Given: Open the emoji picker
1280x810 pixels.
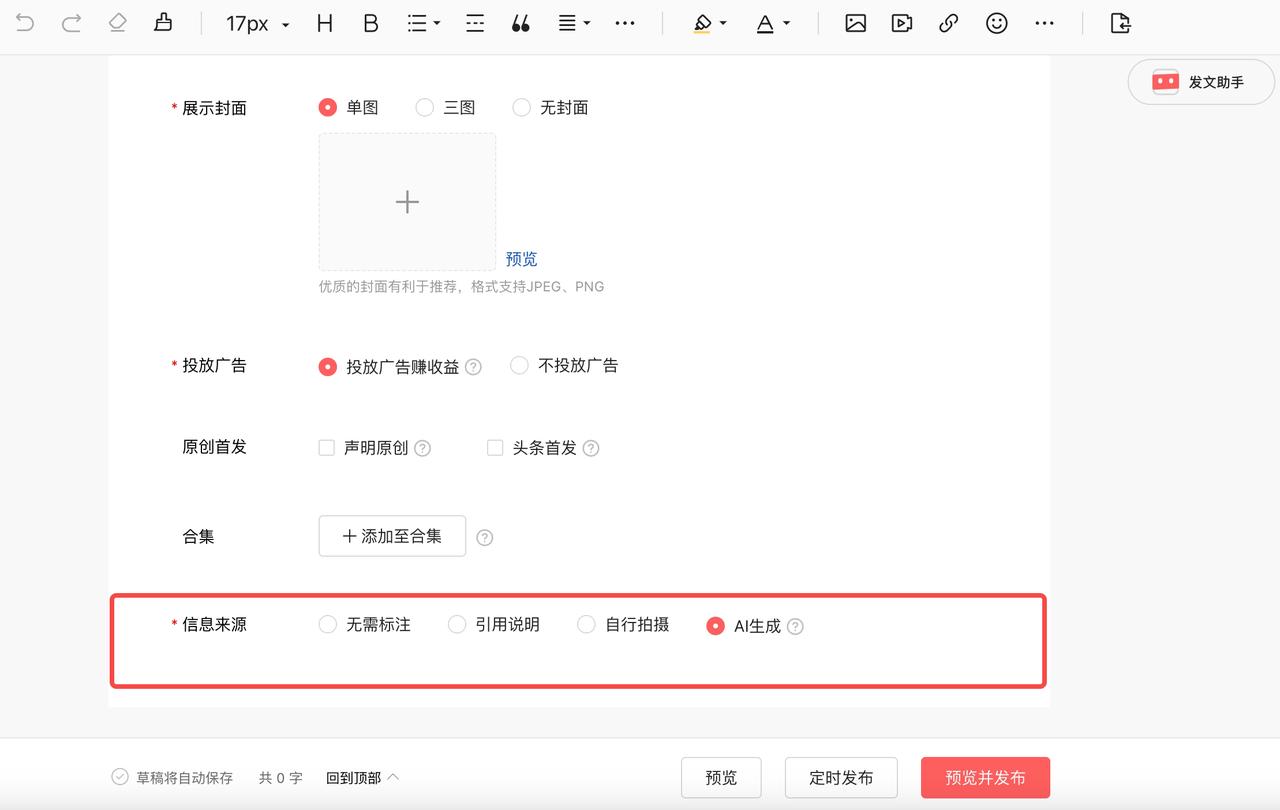Looking at the screenshot, I should (996, 22).
